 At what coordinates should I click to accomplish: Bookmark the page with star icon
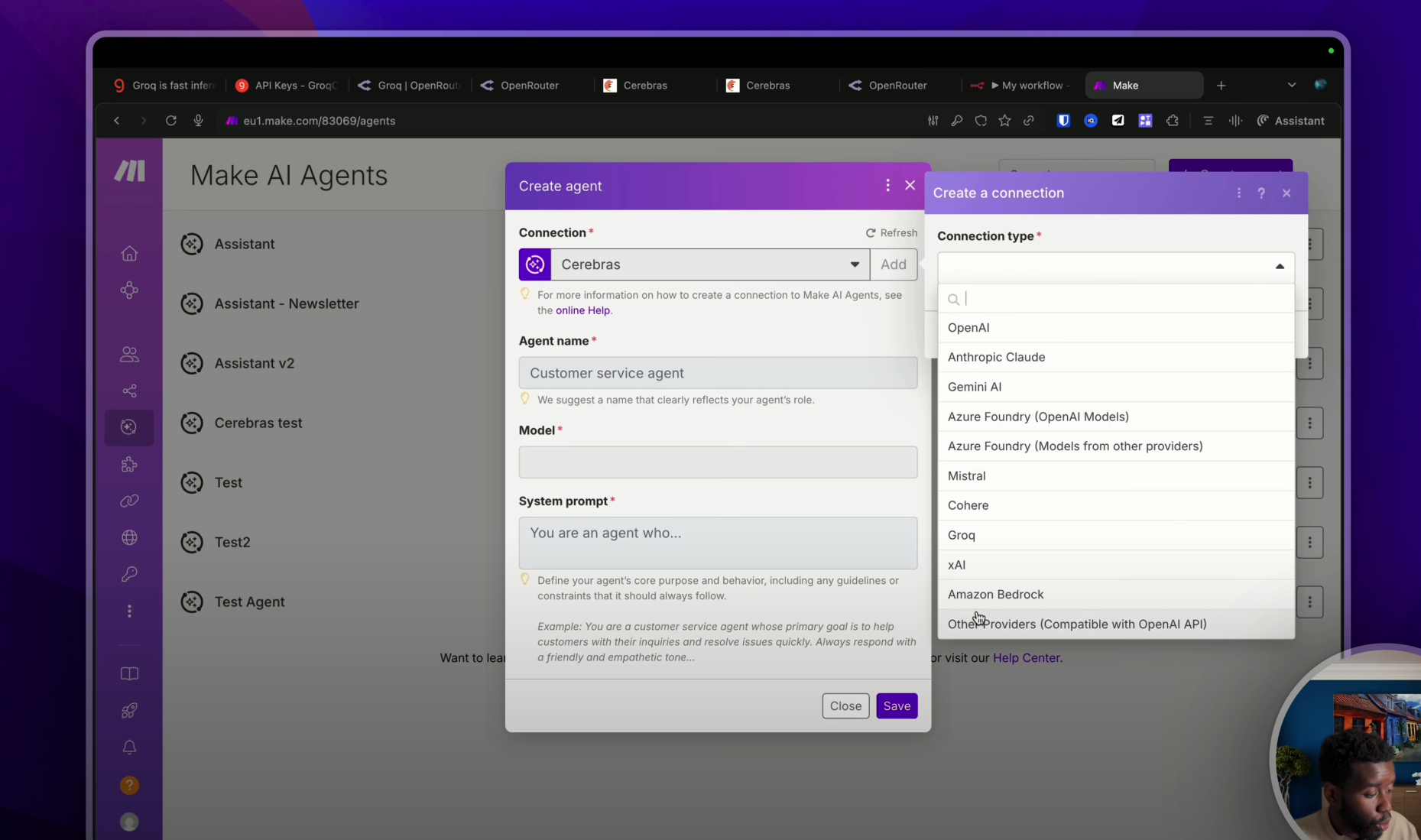pyautogui.click(x=1004, y=121)
